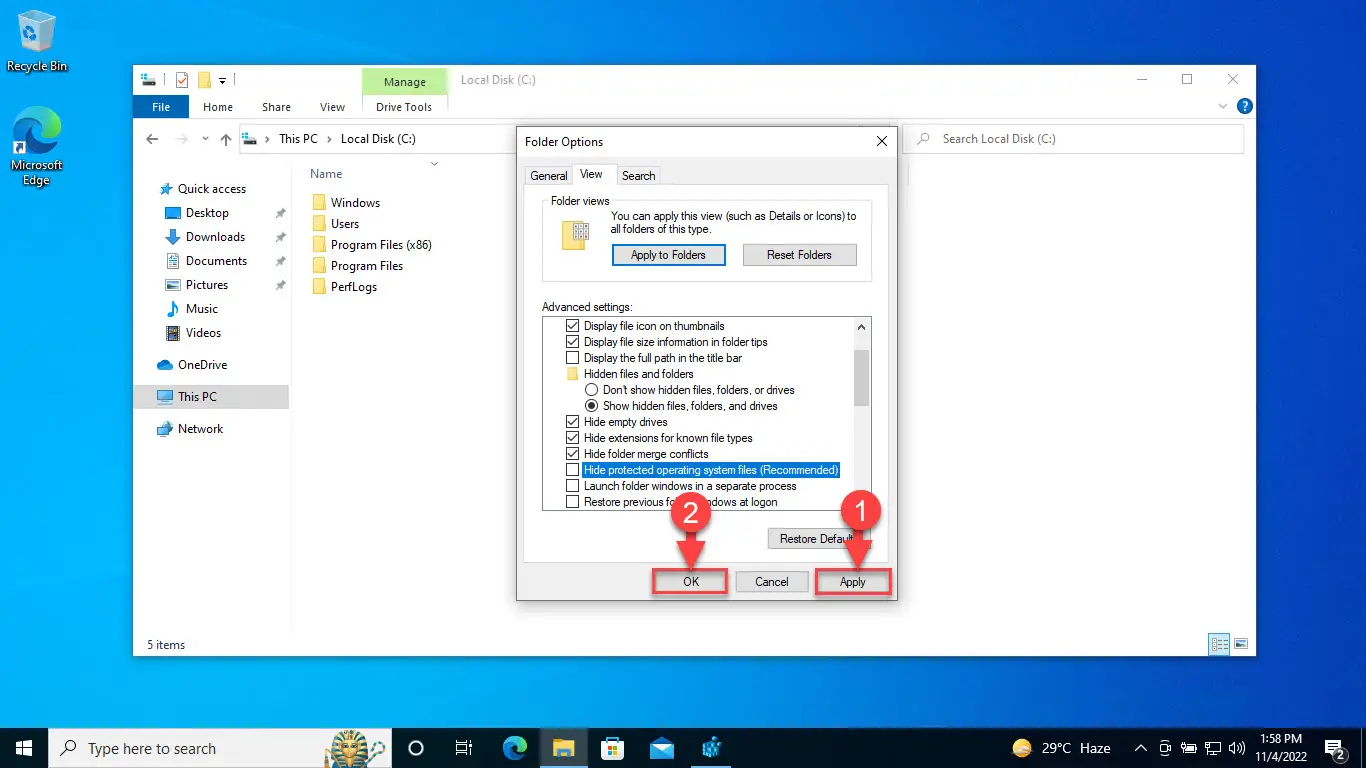Image resolution: width=1366 pixels, height=768 pixels.
Task: Select Music in the navigation pane
Action: [202, 309]
